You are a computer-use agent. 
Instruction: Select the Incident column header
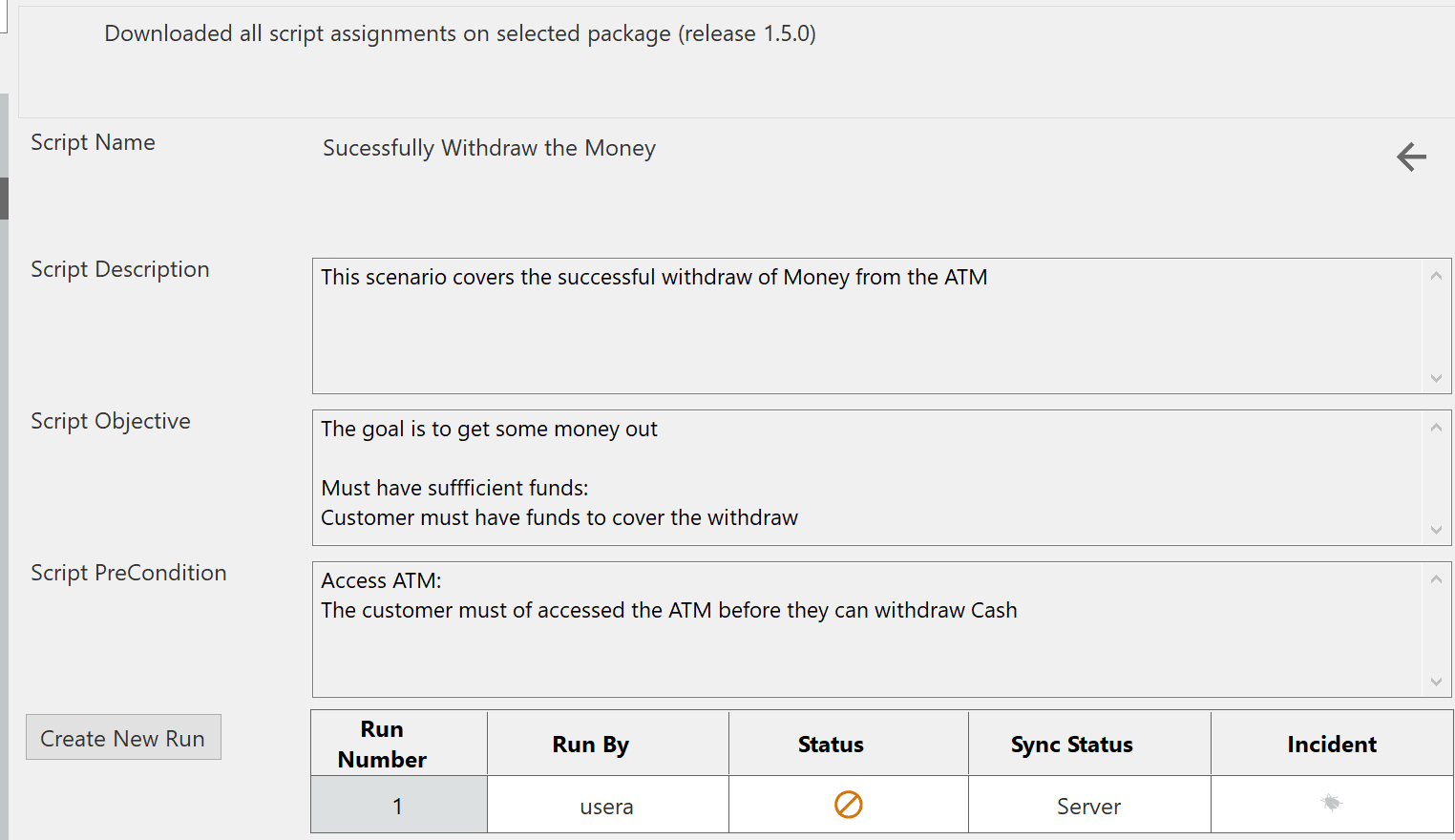(1332, 744)
